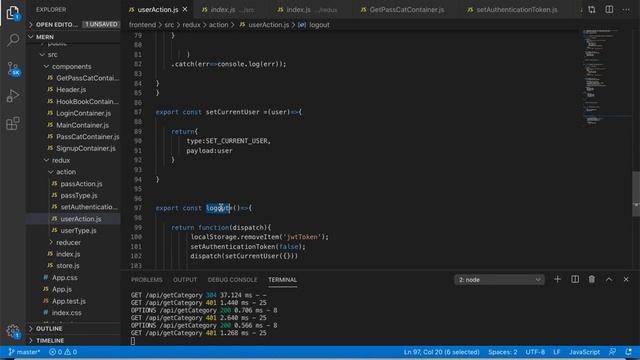Open index.css in the explorer
This screenshot has width=640, height=360.
[66, 313]
